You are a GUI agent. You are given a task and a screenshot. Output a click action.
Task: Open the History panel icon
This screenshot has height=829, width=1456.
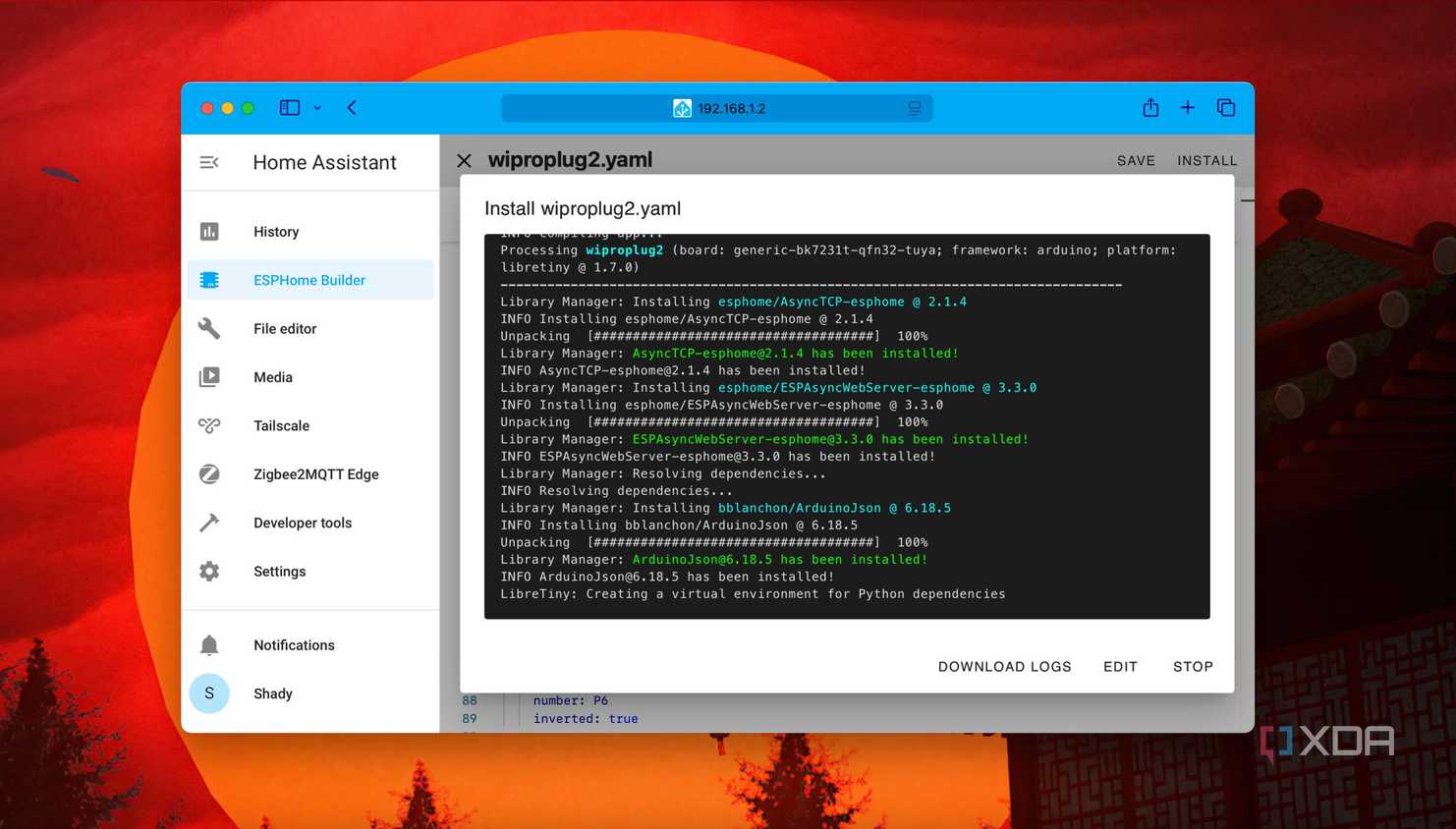[x=209, y=232]
